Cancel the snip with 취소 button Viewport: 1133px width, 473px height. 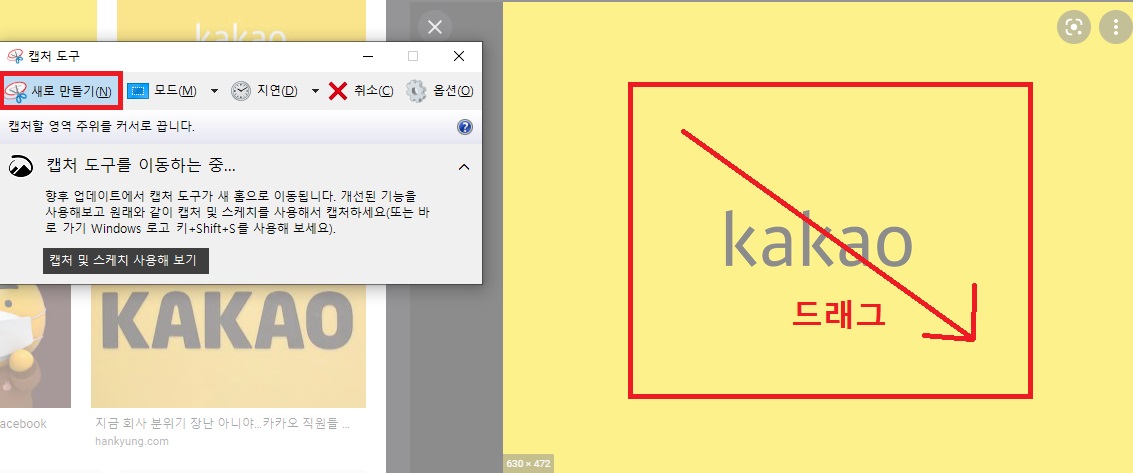pyautogui.click(x=361, y=91)
